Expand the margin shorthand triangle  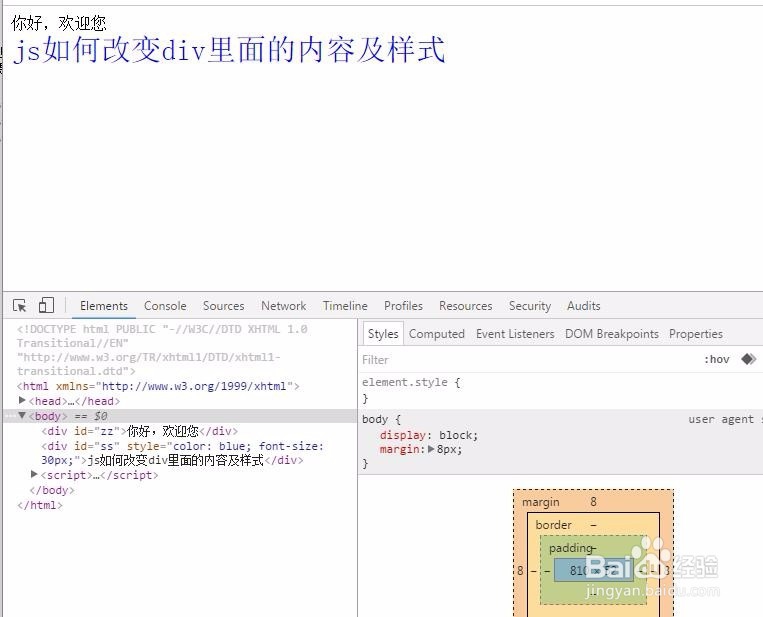tap(431, 449)
